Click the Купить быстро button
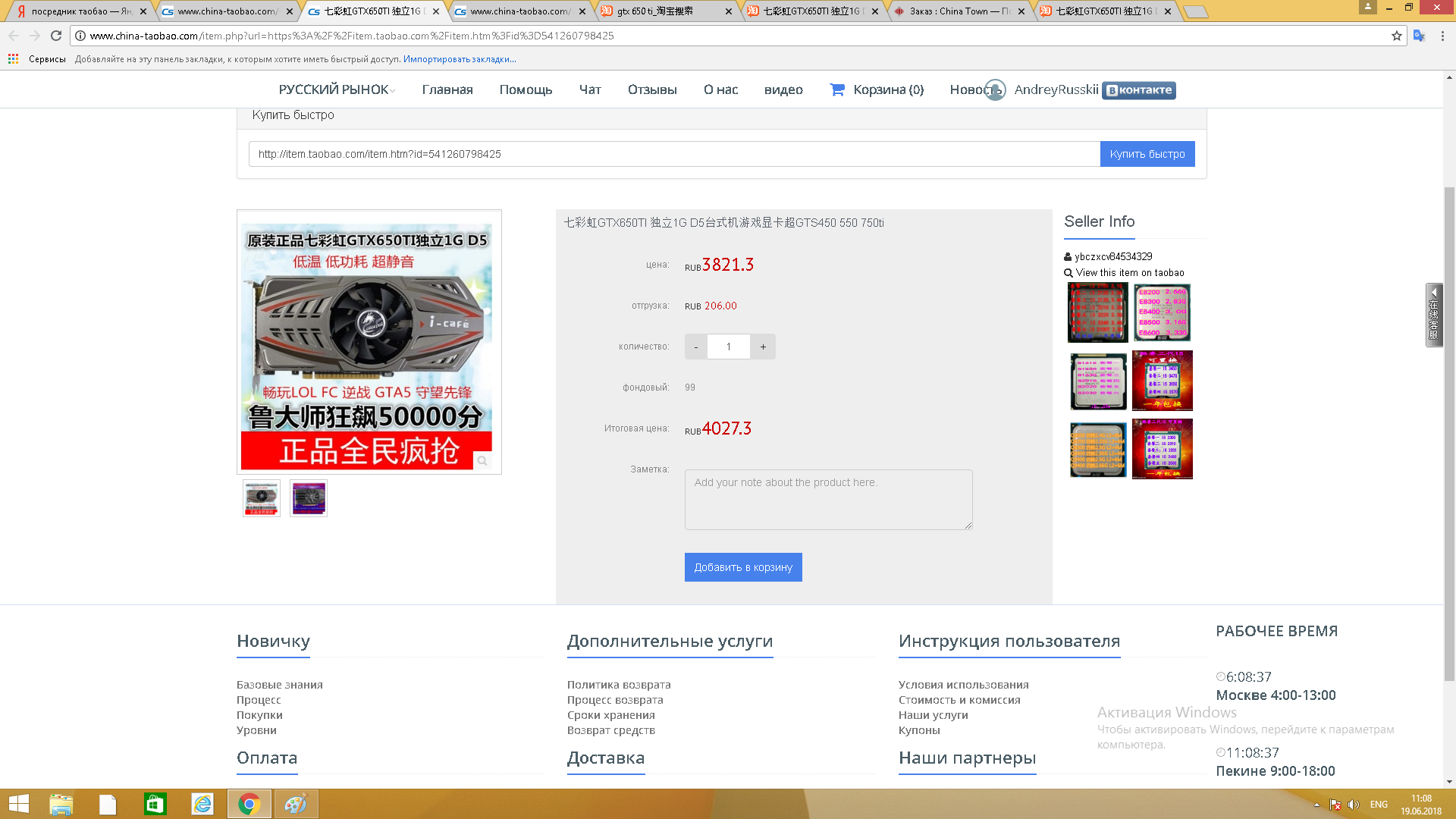Screen dimensions: 1456x819 [1147, 154]
